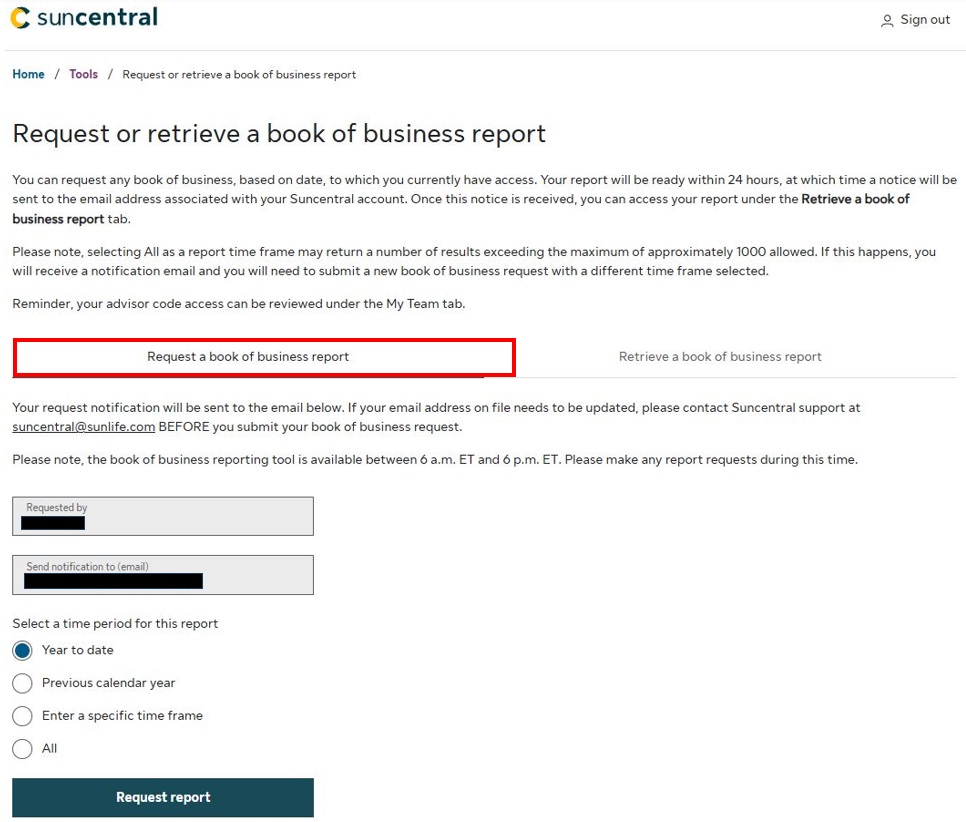Switch to Request a book of business report tab
Image resolution: width=966 pixels, height=822 pixels.
click(x=248, y=357)
